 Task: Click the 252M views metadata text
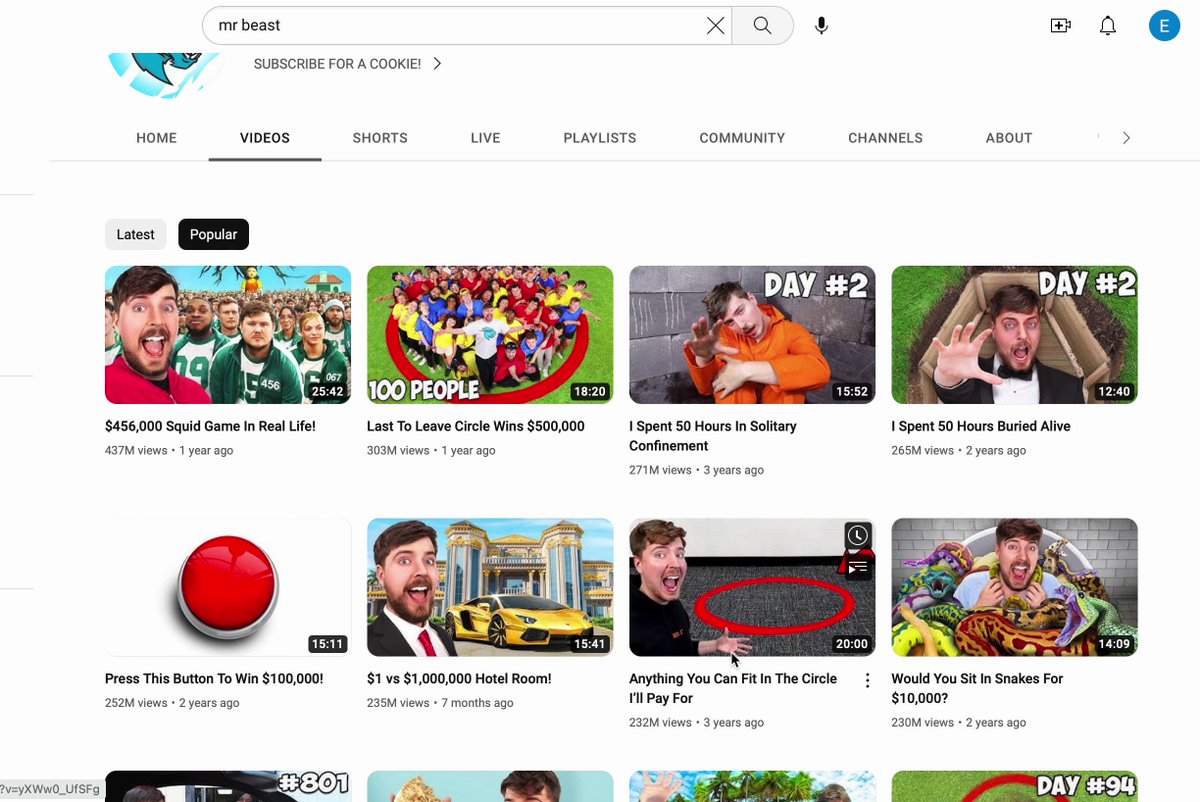click(x=172, y=702)
